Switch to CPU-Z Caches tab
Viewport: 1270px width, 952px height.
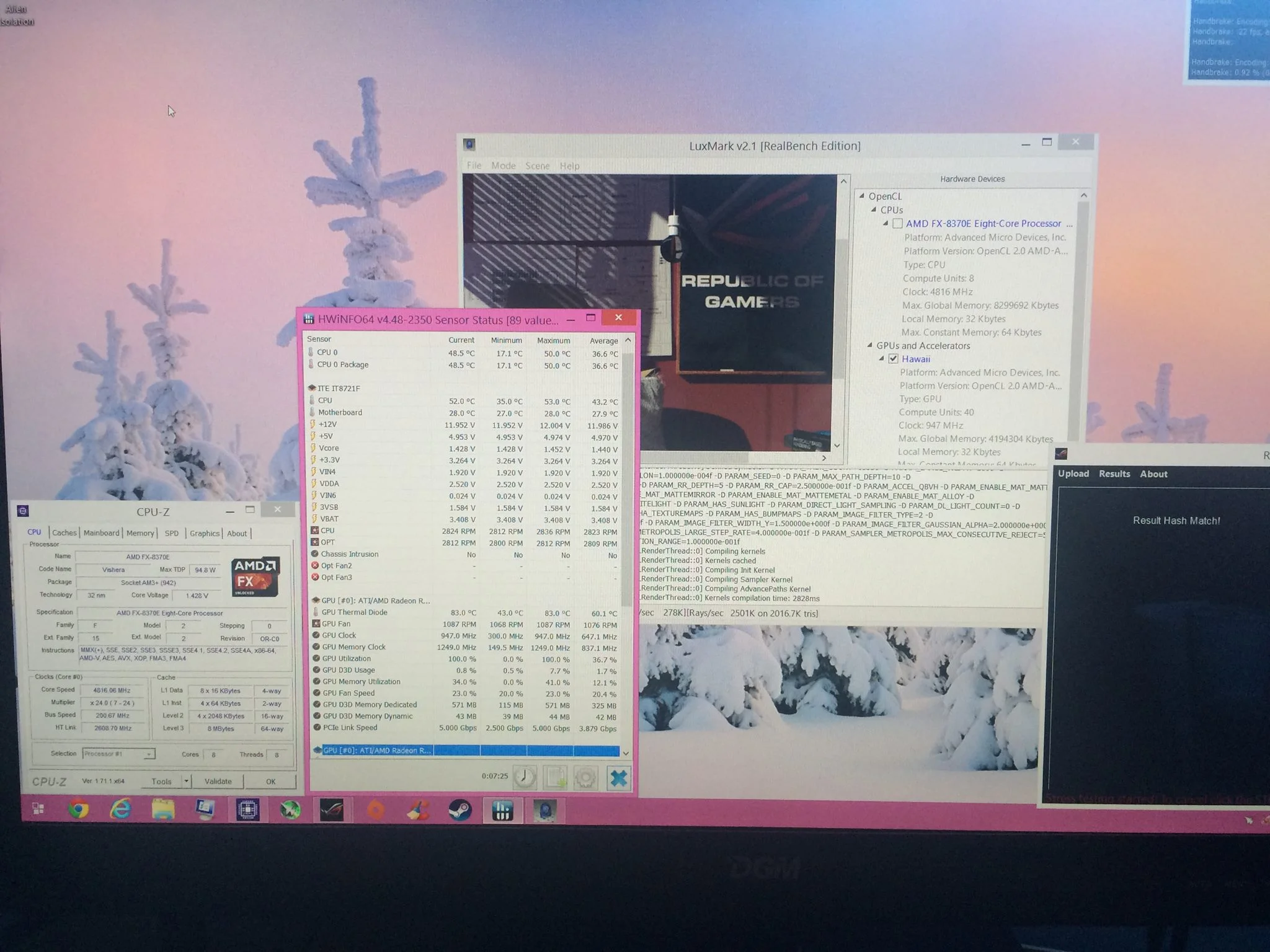click(64, 532)
